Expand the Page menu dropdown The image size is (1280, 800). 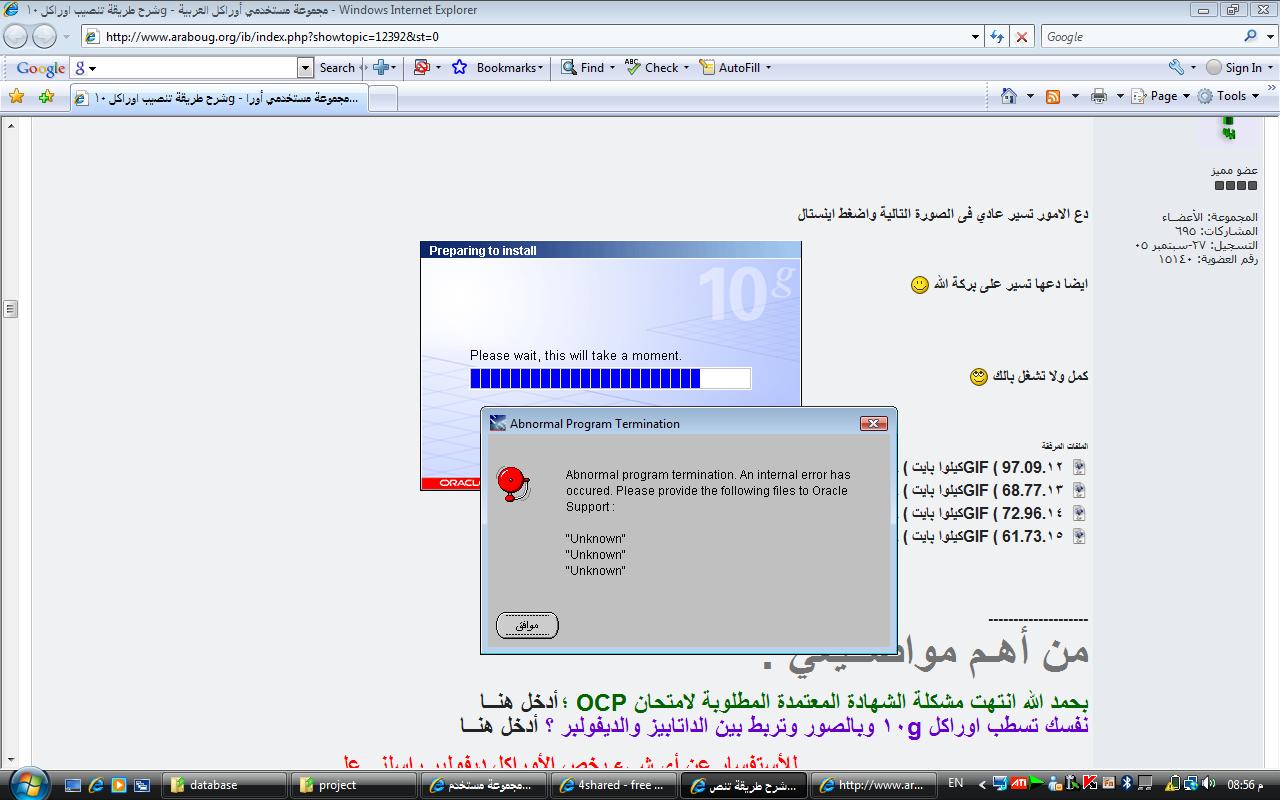(x=1169, y=96)
